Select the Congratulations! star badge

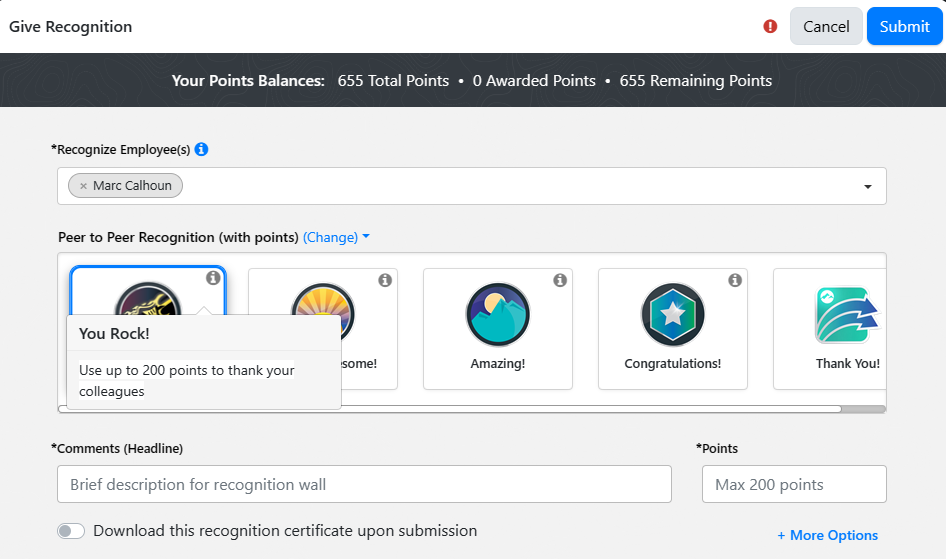(673, 314)
